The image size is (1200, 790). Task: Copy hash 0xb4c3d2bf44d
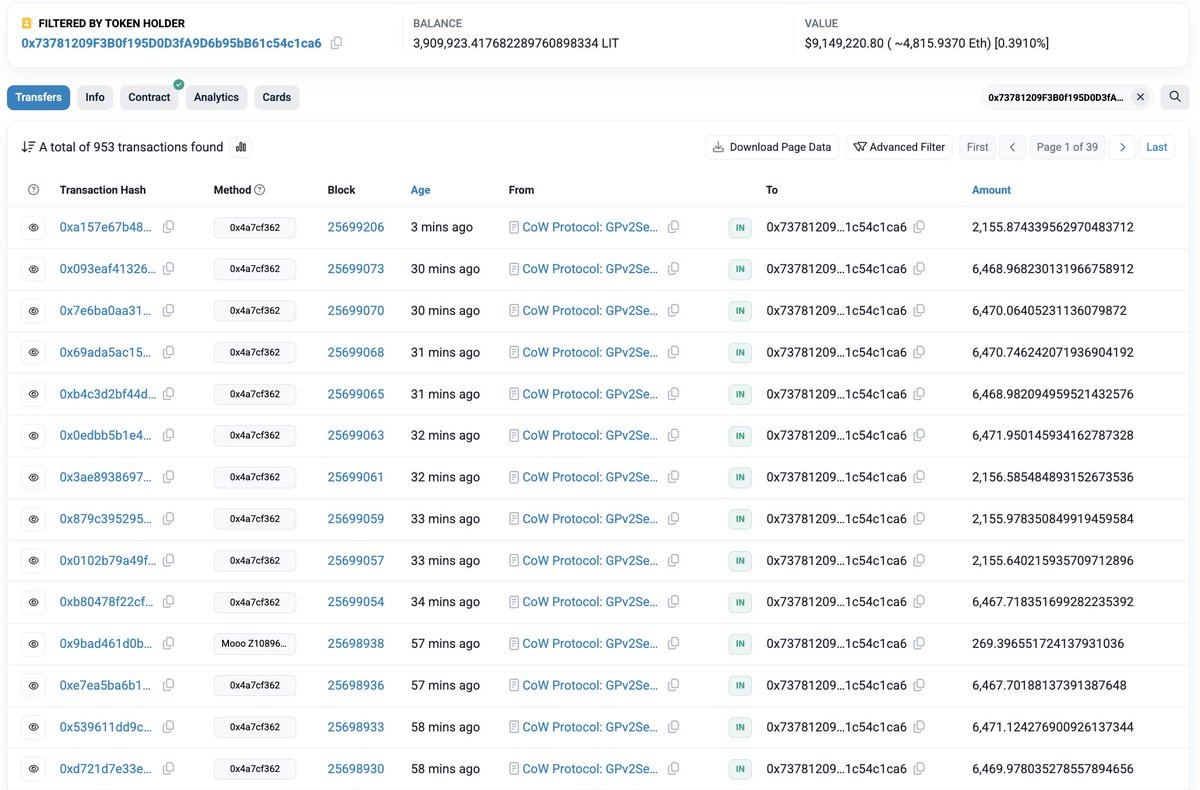pos(168,394)
